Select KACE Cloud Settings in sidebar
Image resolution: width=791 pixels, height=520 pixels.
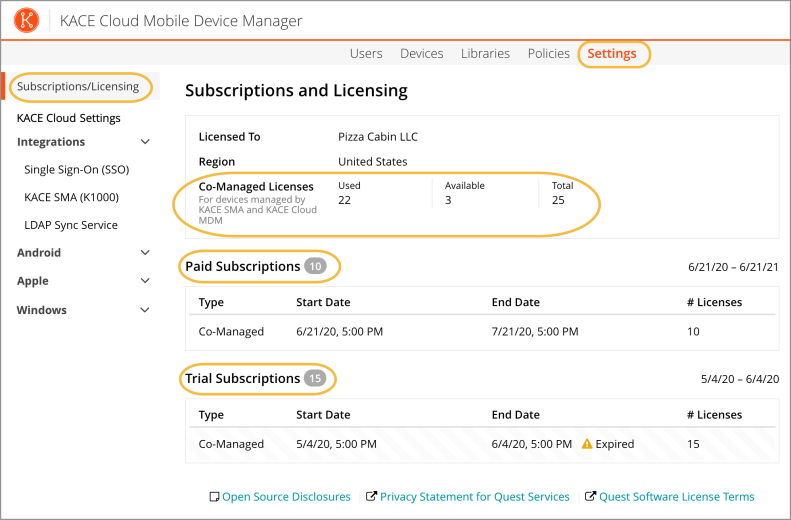[69, 118]
